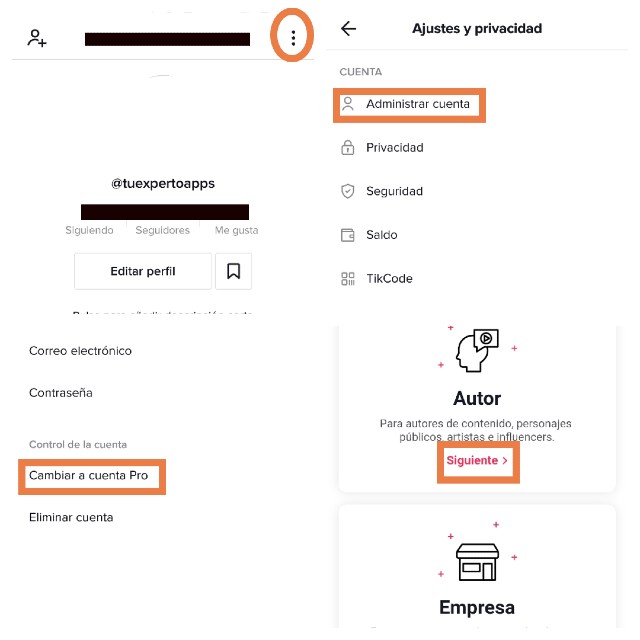Click the Autor head illustration

476,352
